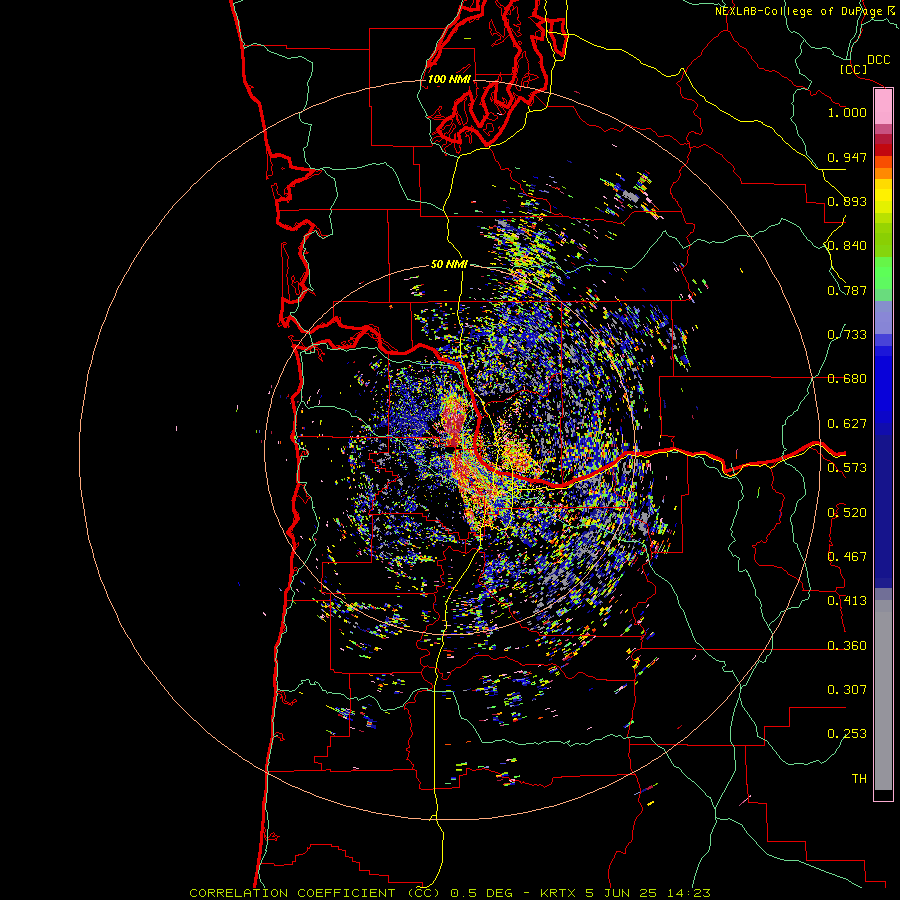Select the 0.733 scale value
The height and width of the screenshot is (900, 900).
click(x=847, y=335)
